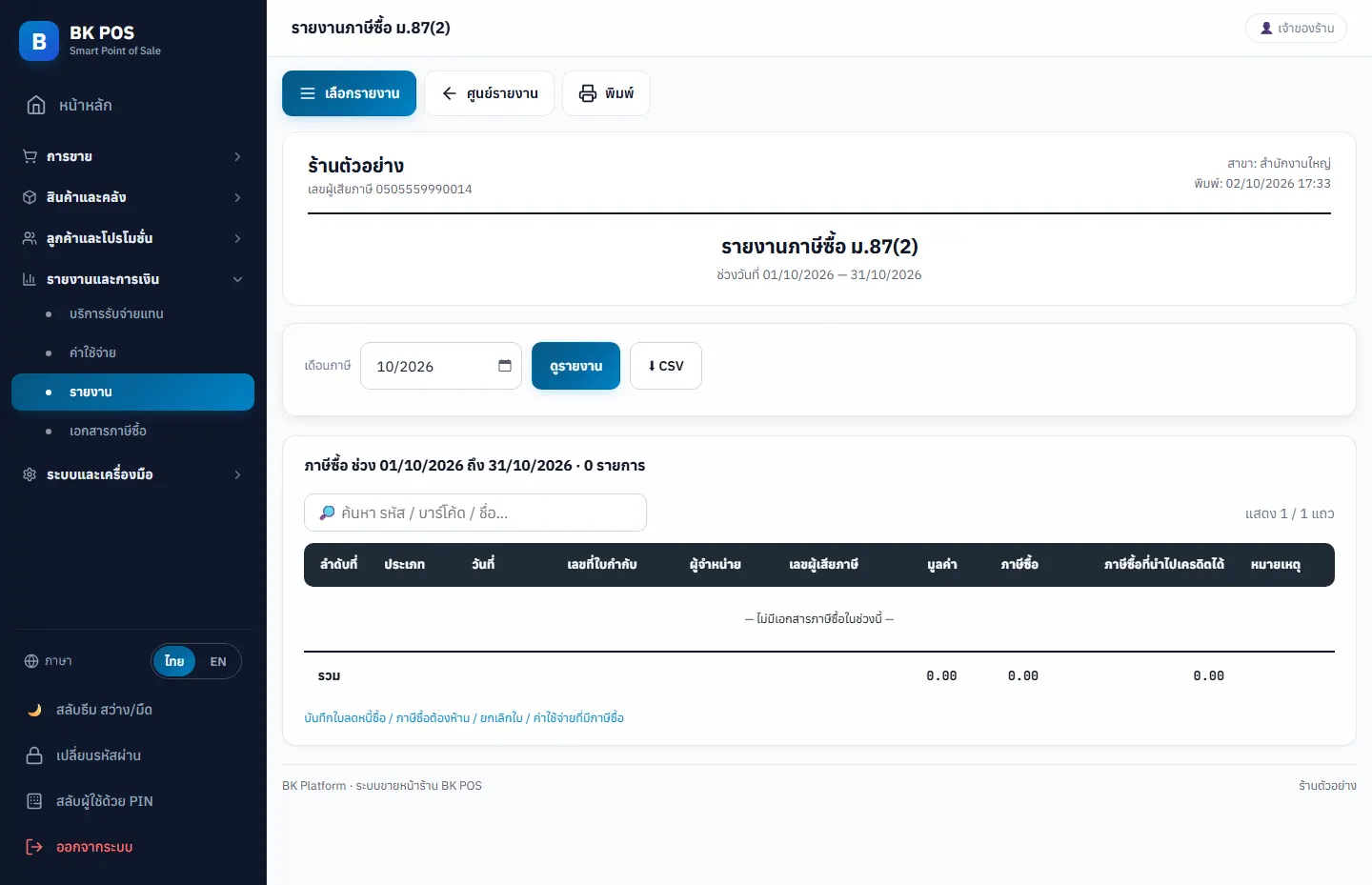Click the 10/2026 month input field

pos(441,366)
